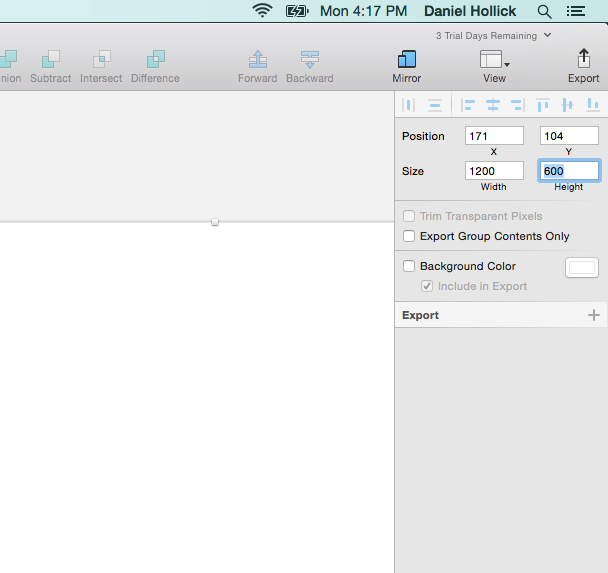Align layers to left edge
The width and height of the screenshot is (608, 573).
468,105
